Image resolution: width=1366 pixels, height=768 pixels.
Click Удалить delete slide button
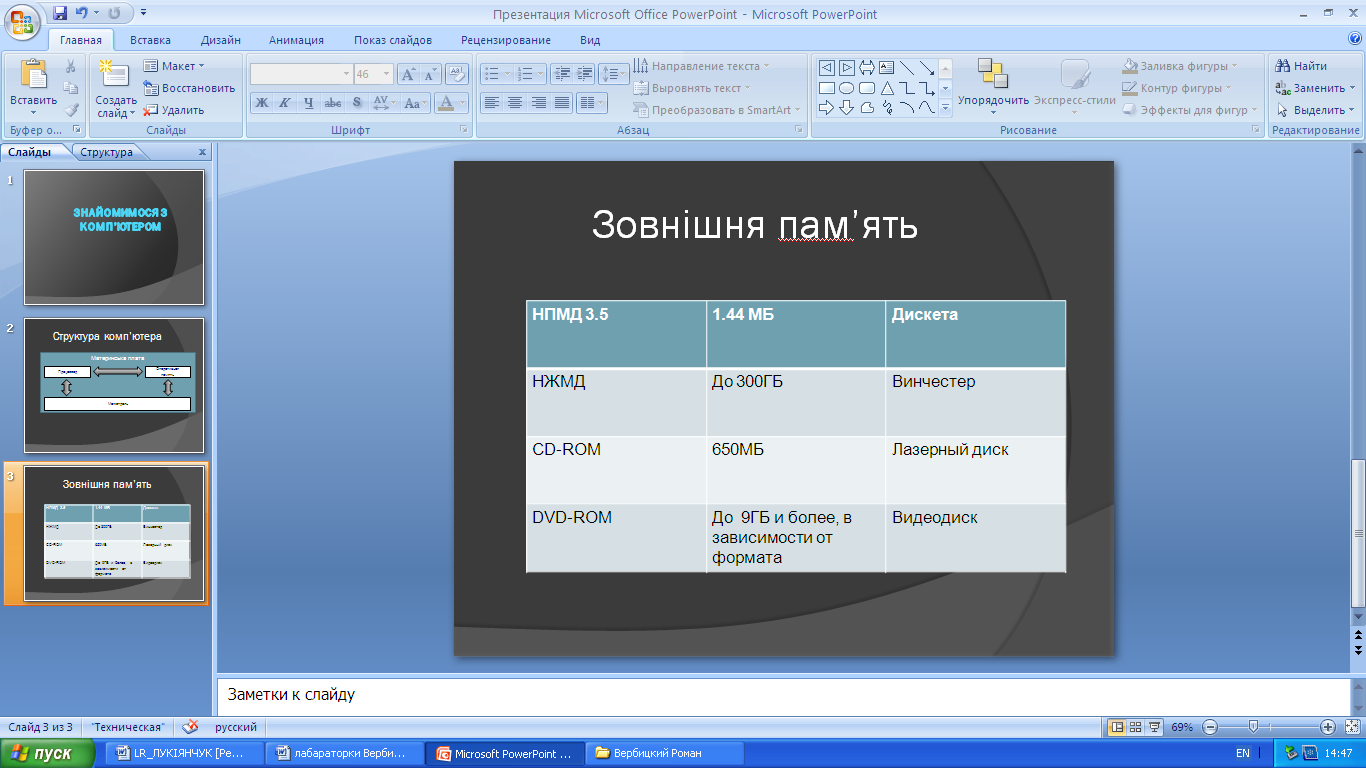pos(174,110)
